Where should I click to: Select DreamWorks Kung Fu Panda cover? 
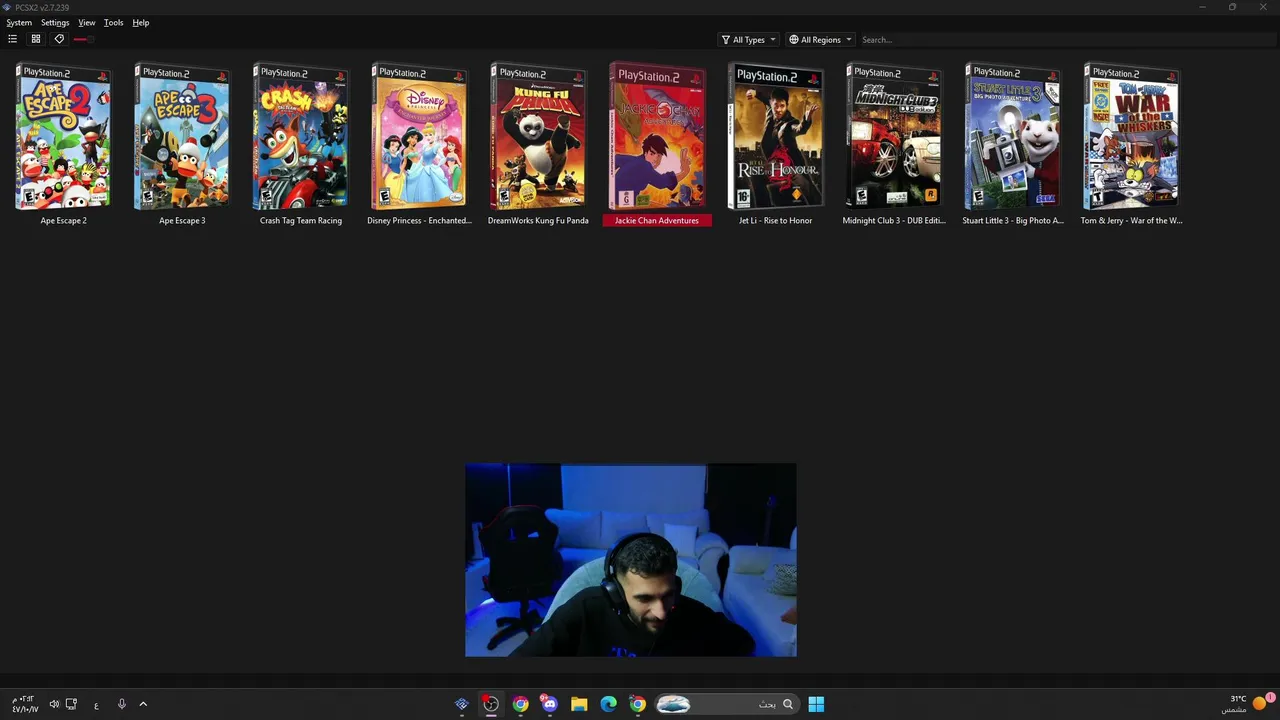(x=538, y=137)
